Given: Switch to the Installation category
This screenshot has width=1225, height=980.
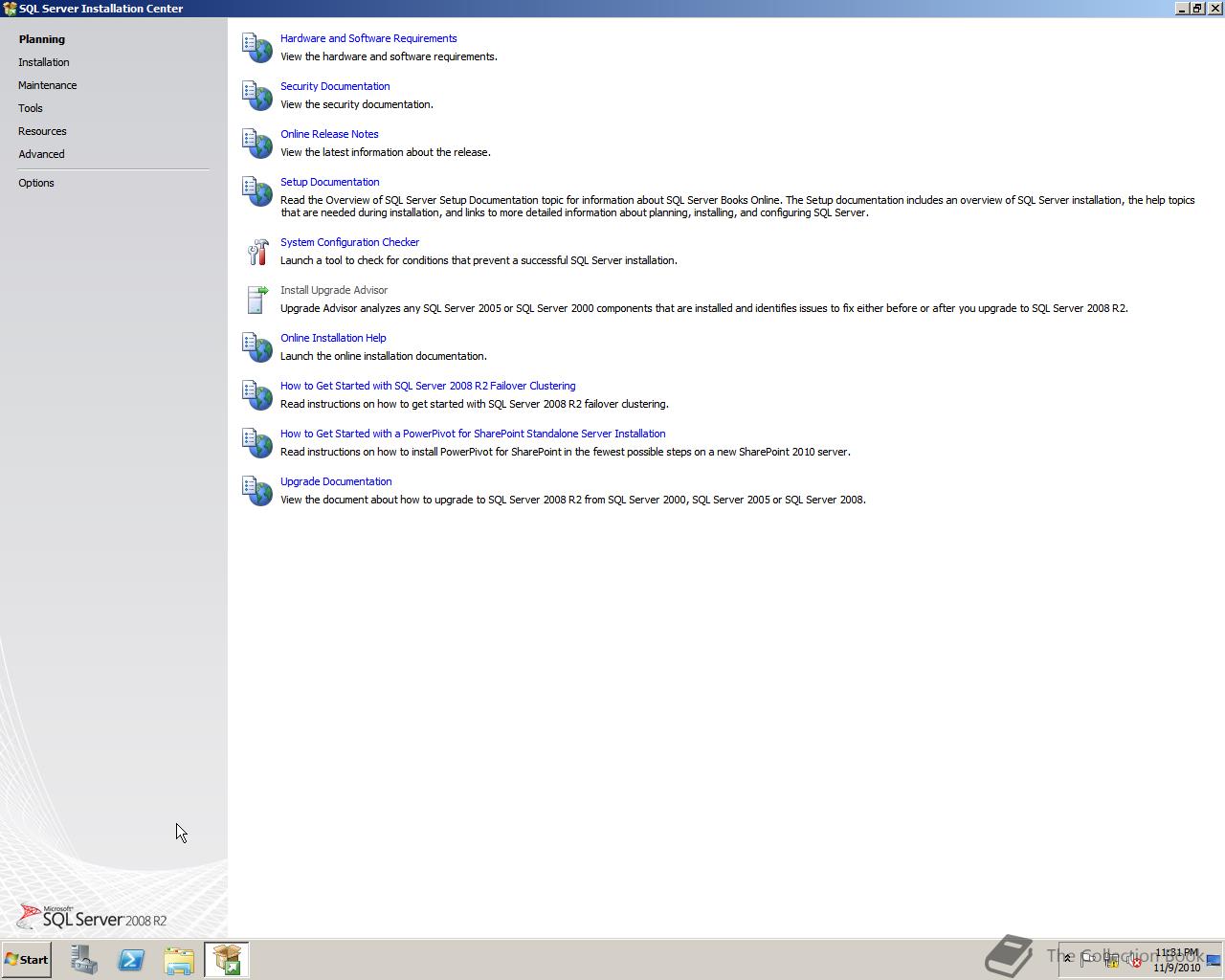Looking at the screenshot, I should pos(44,62).
